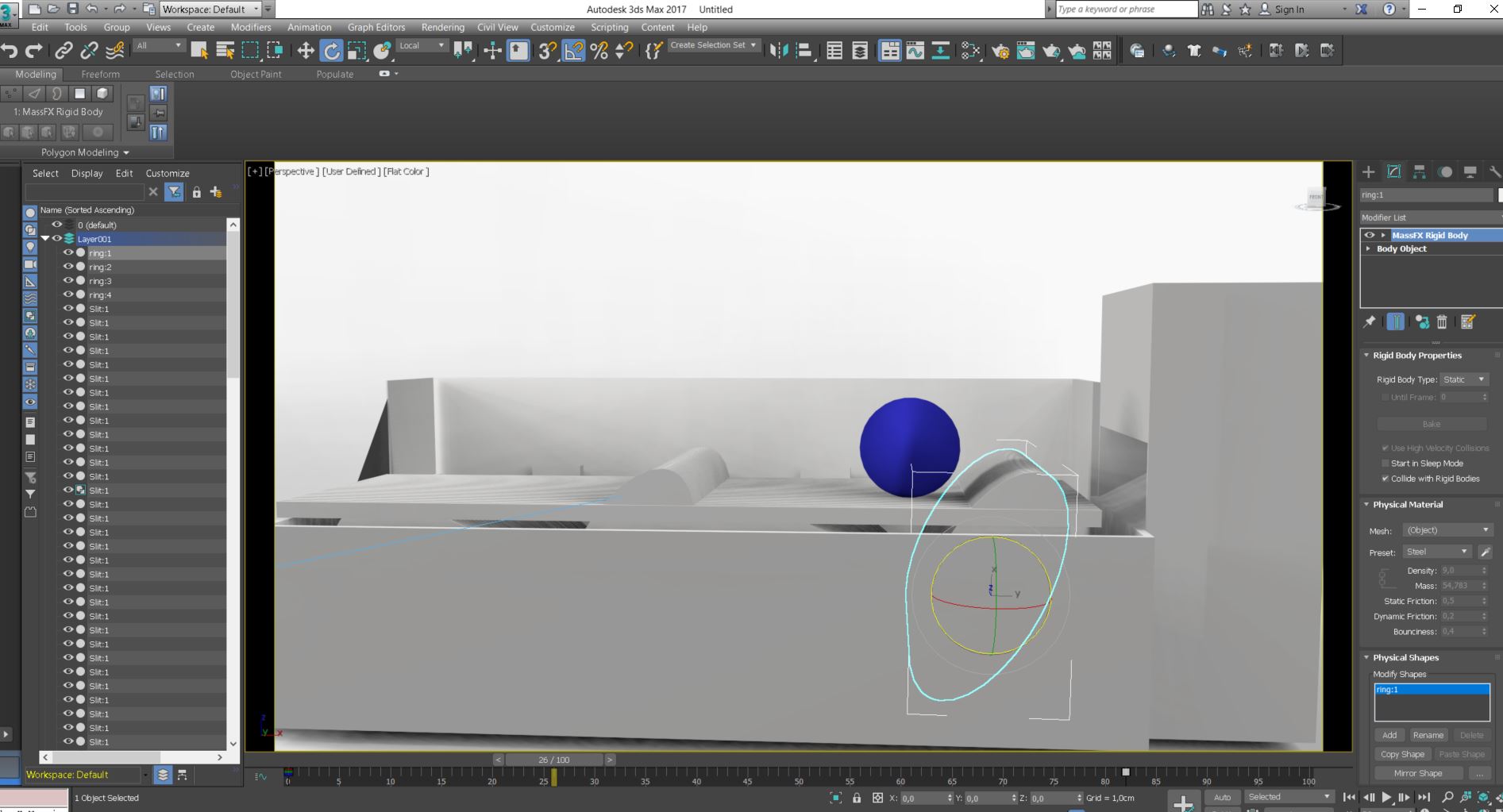The image size is (1503, 812).
Task: Open the Steel preset dropdown
Action: pyautogui.click(x=1436, y=551)
